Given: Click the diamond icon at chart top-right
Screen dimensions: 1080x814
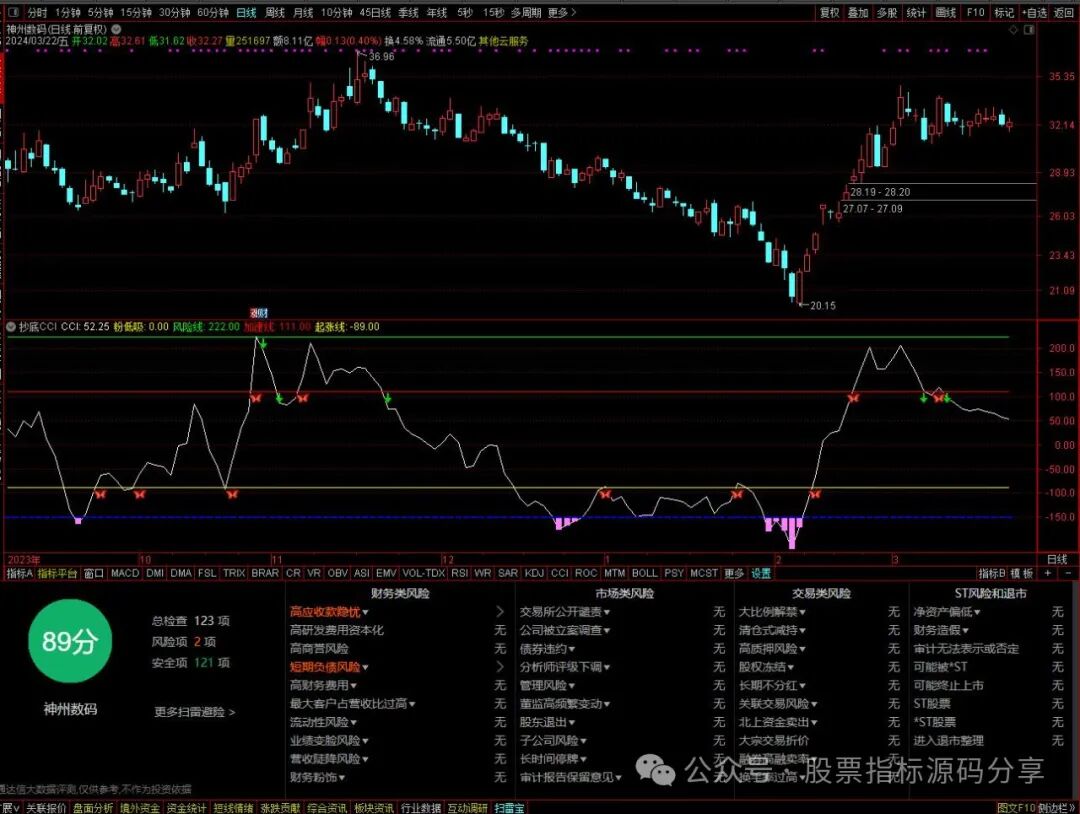Looking at the screenshot, I should [1013, 30].
